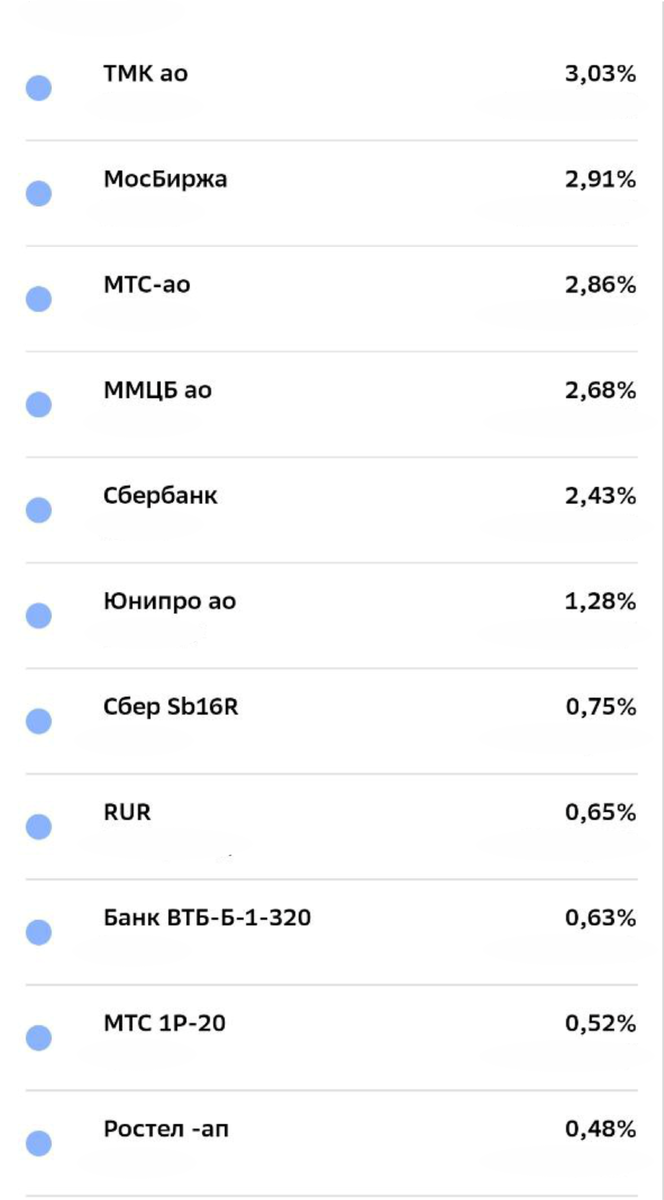
Task: Select the Банк ВТБ-Б-1-320 bond row
Action: click(332, 932)
